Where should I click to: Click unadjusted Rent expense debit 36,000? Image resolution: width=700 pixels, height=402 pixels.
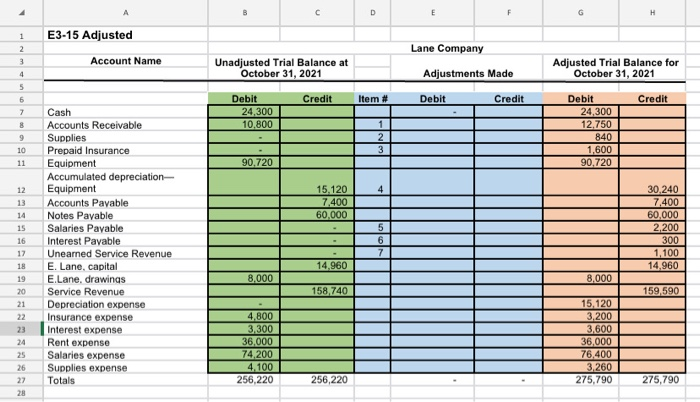pos(244,342)
